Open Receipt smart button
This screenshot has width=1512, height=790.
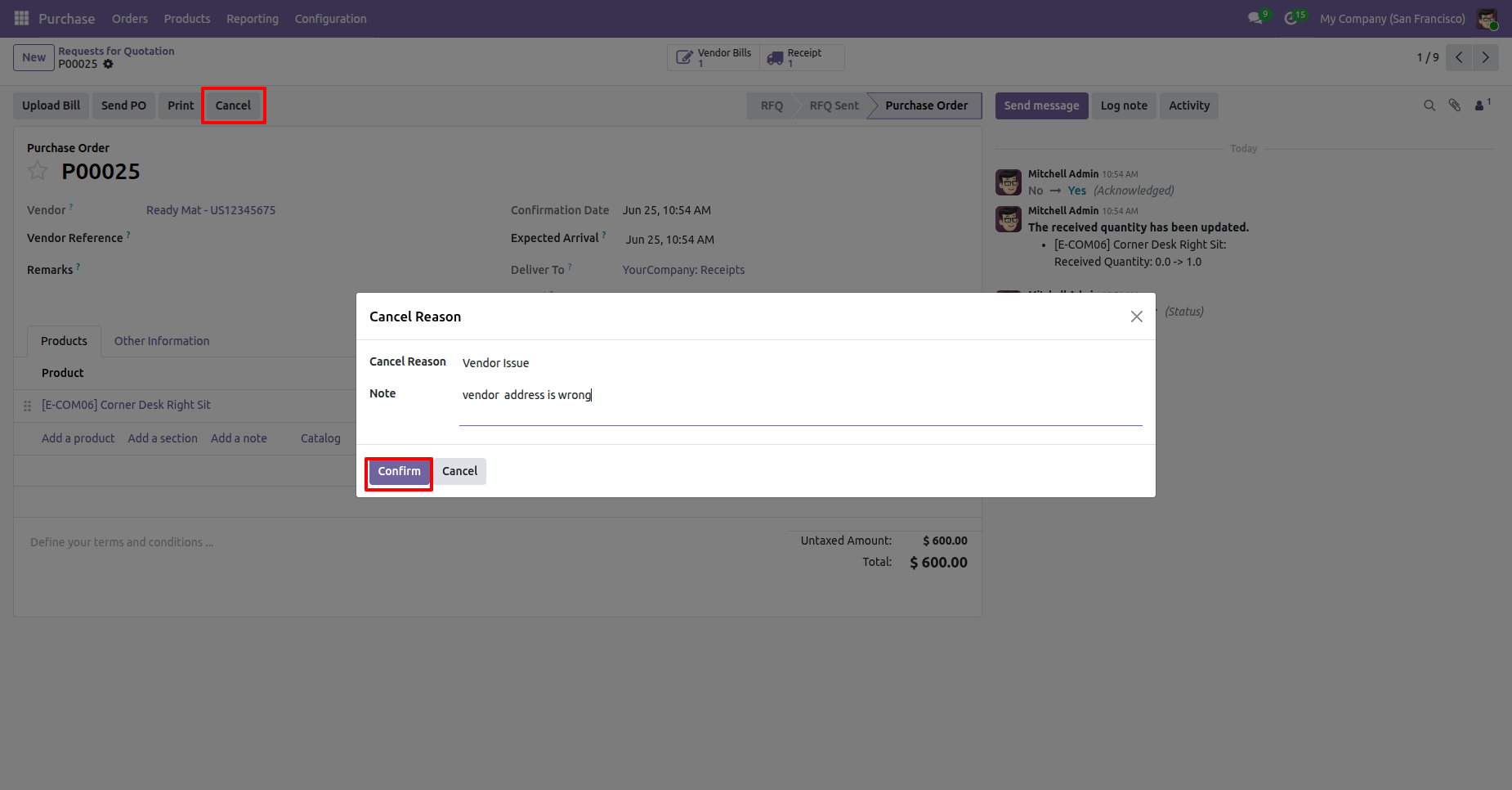(x=802, y=57)
